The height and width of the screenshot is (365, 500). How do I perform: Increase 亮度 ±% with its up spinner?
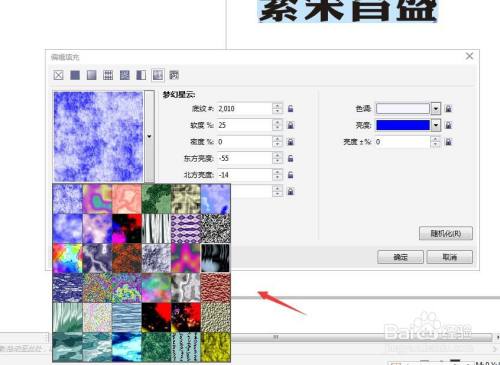(x=435, y=139)
